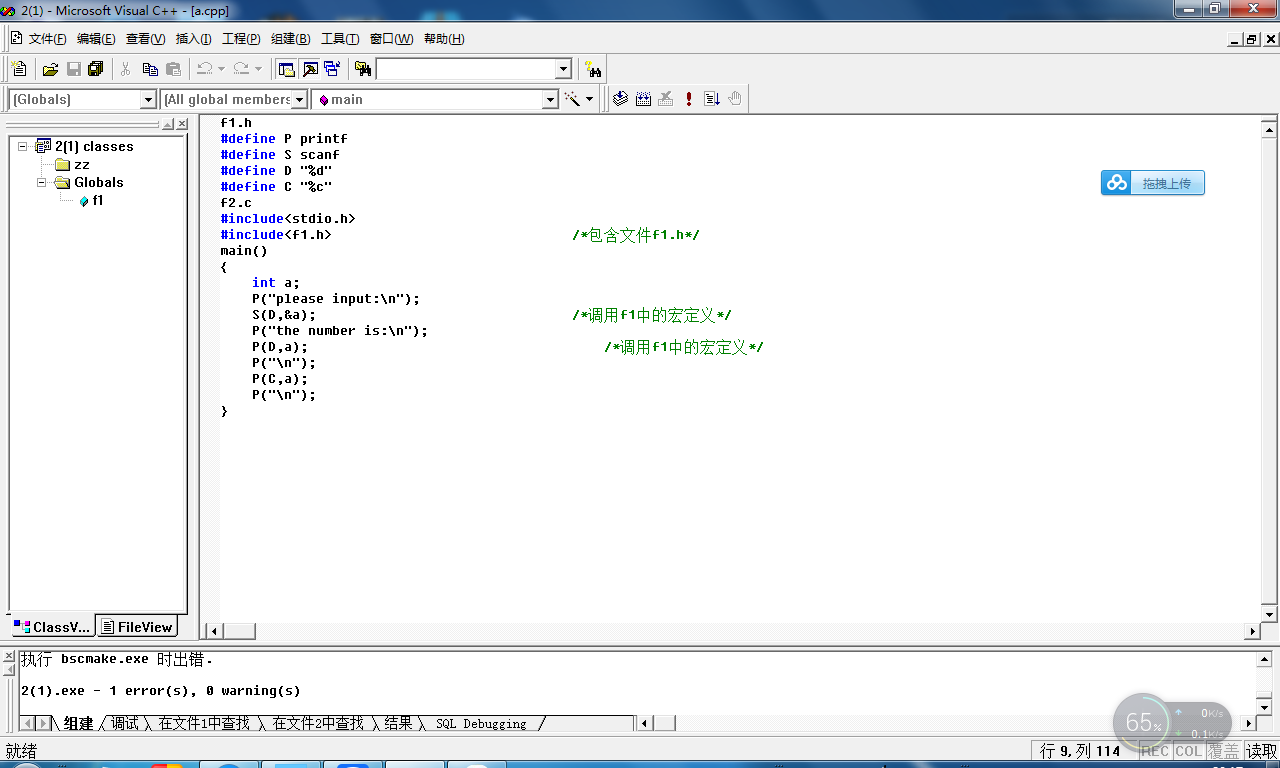Click the red exclamation Execute Program icon
This screenshot has width=1280, height=768.
pos(689,99)
